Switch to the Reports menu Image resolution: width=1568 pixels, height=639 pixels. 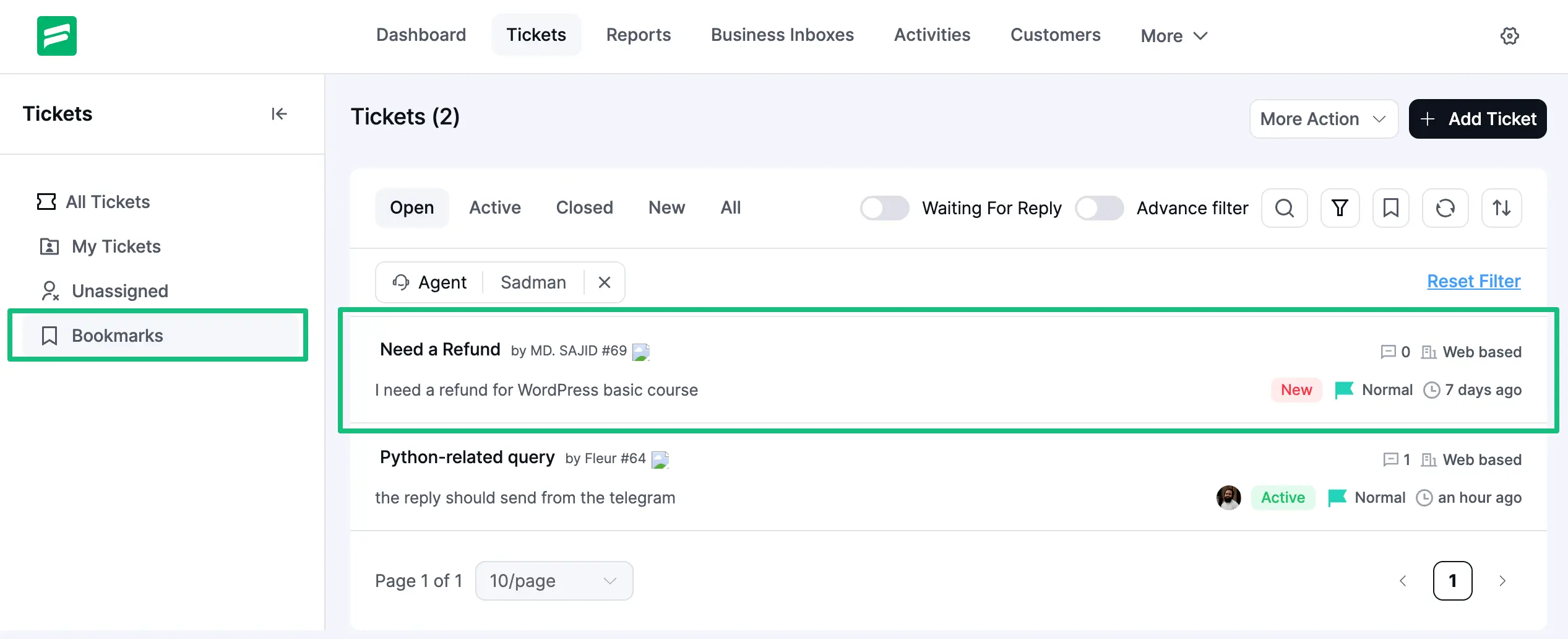[x=639, y=35]
